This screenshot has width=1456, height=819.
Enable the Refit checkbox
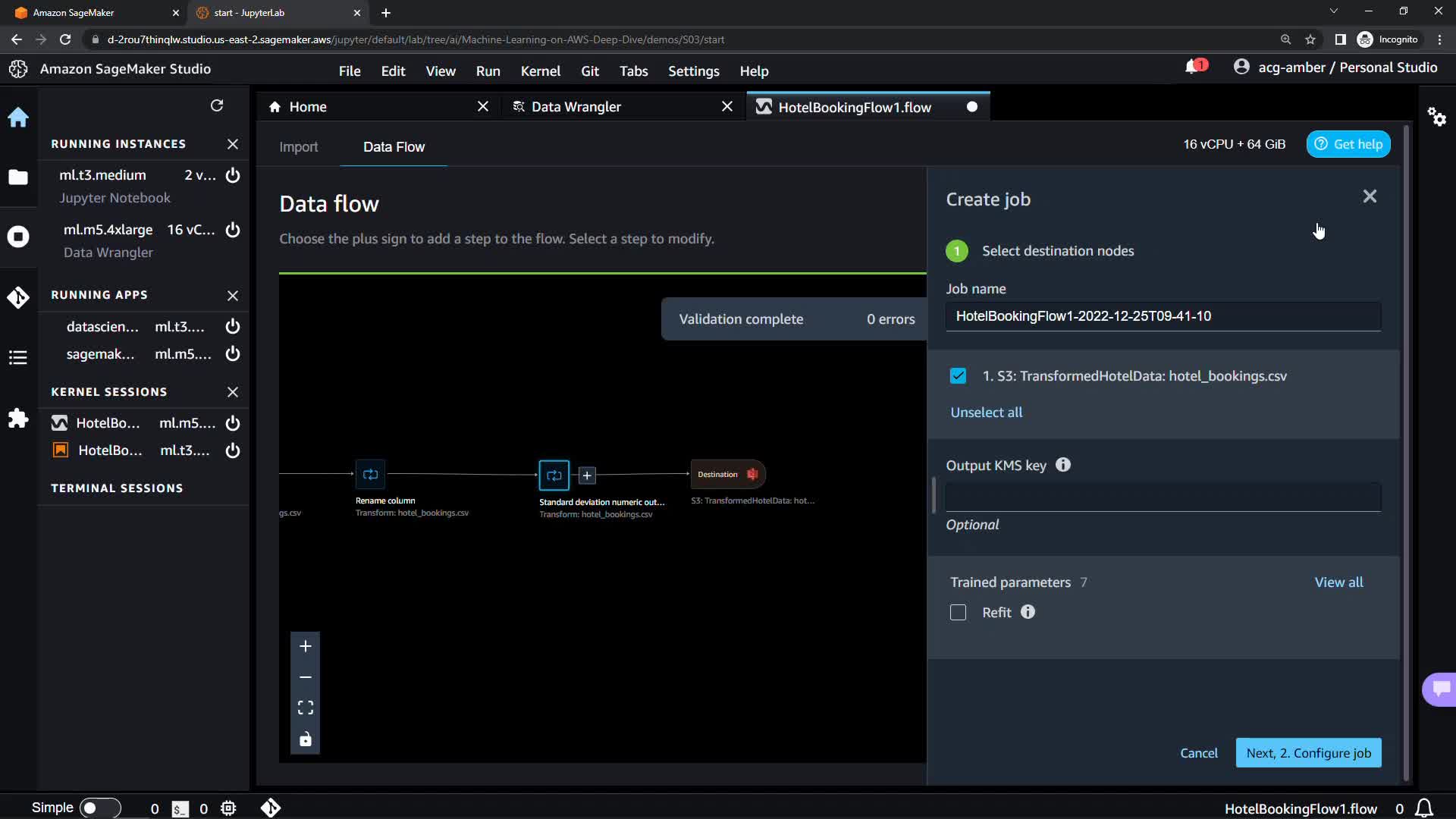pos(958,613)
